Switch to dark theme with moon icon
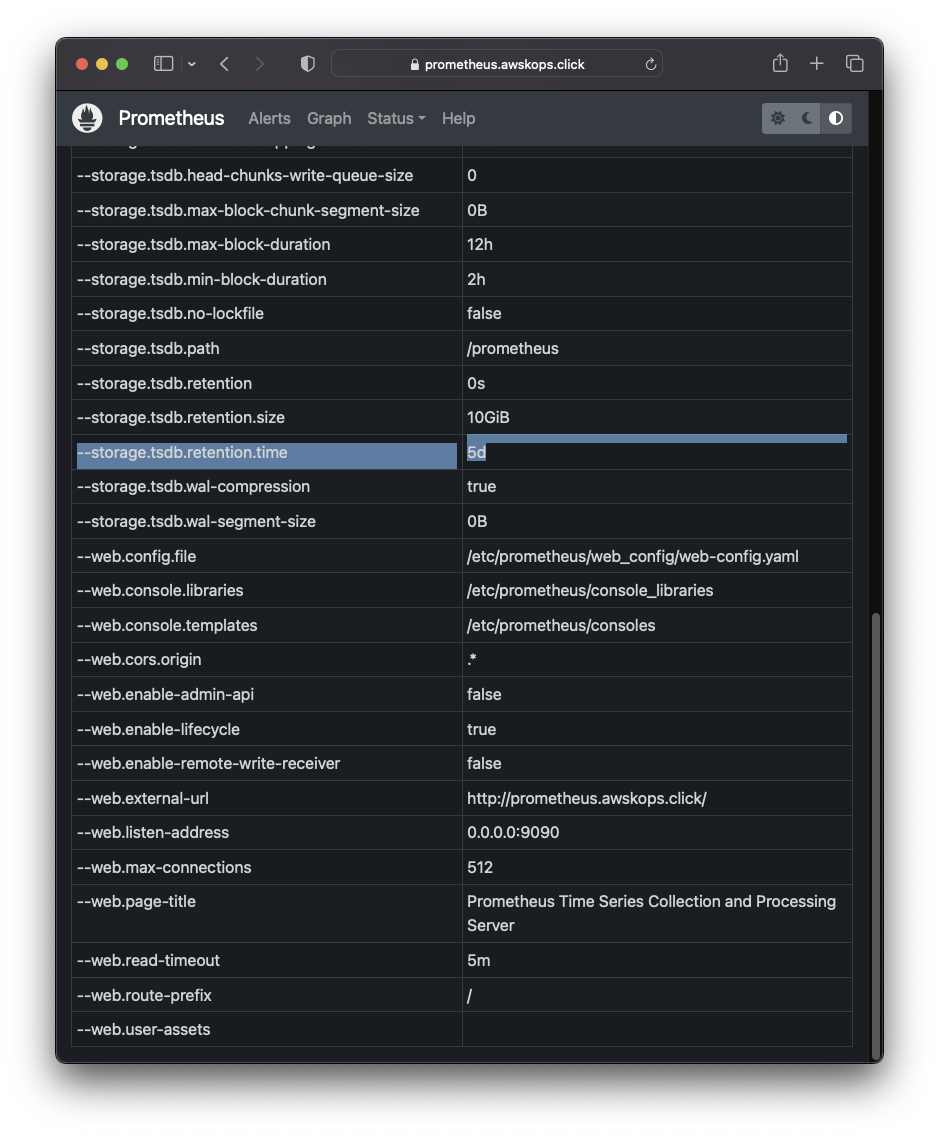 [x=807, y=118]
